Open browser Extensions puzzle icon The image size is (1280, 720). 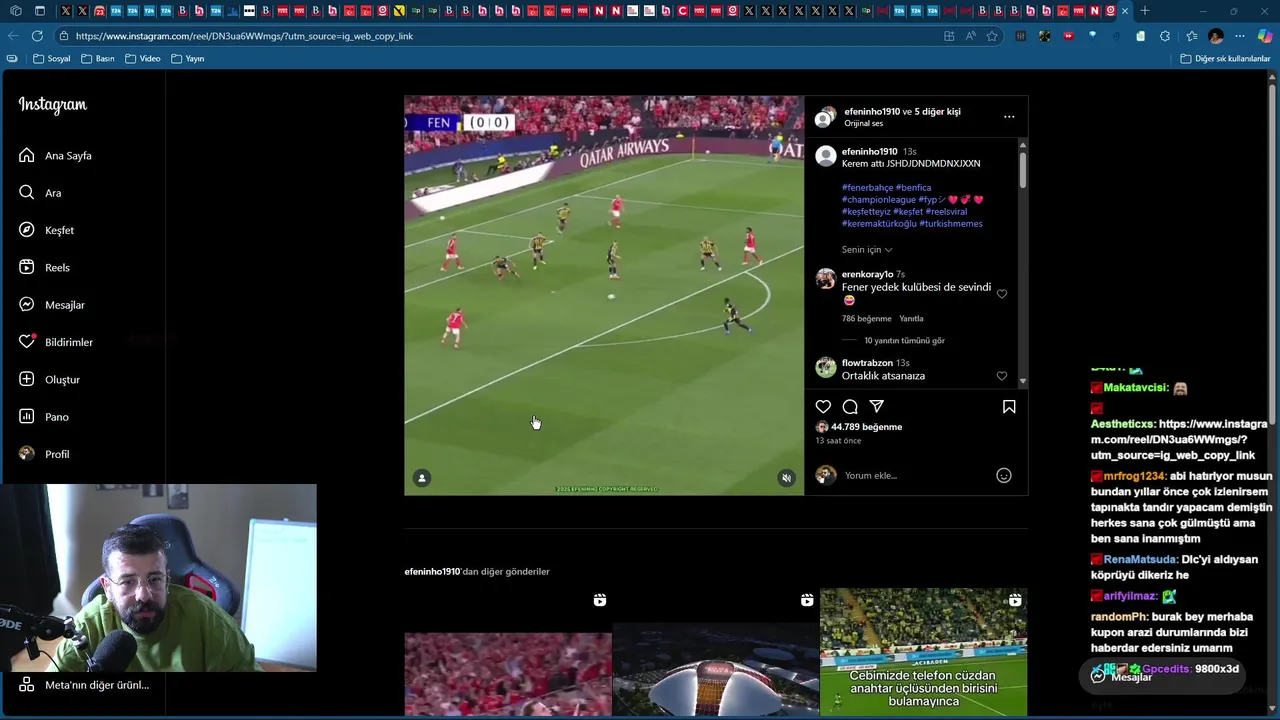pyautogui.click(x=1165, y=36)
